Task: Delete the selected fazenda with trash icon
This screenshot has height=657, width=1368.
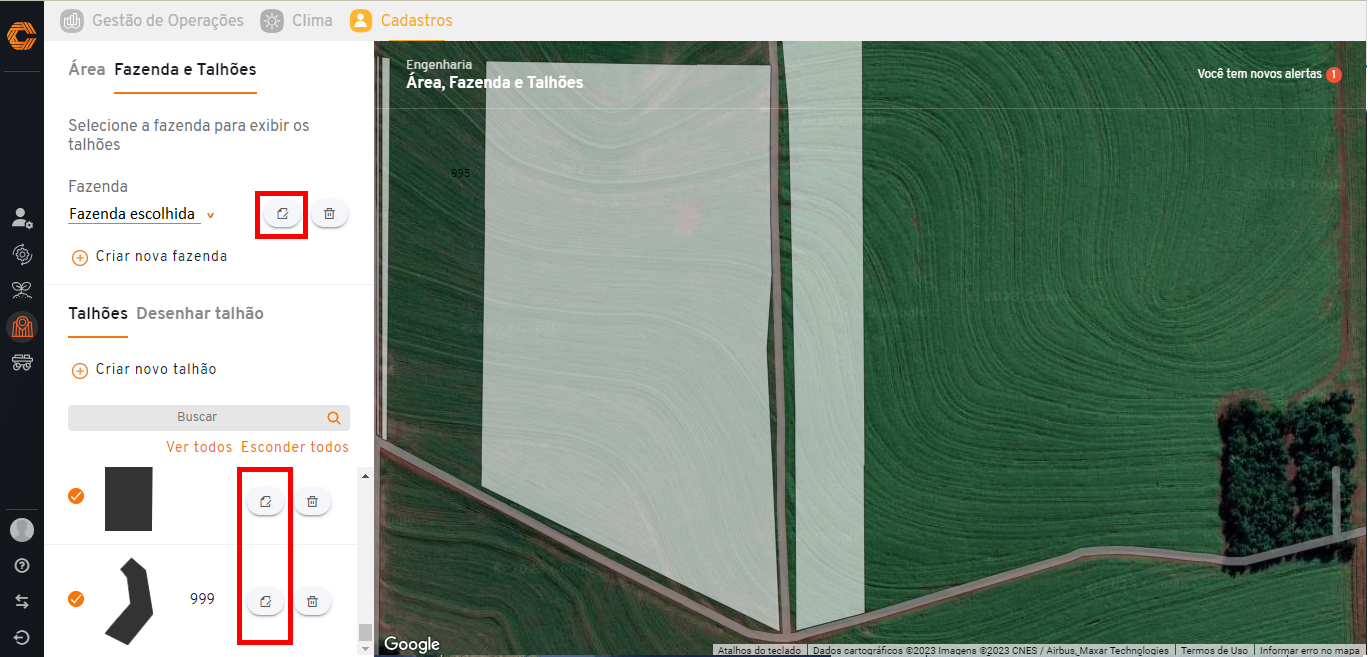Action: point(329,214)
